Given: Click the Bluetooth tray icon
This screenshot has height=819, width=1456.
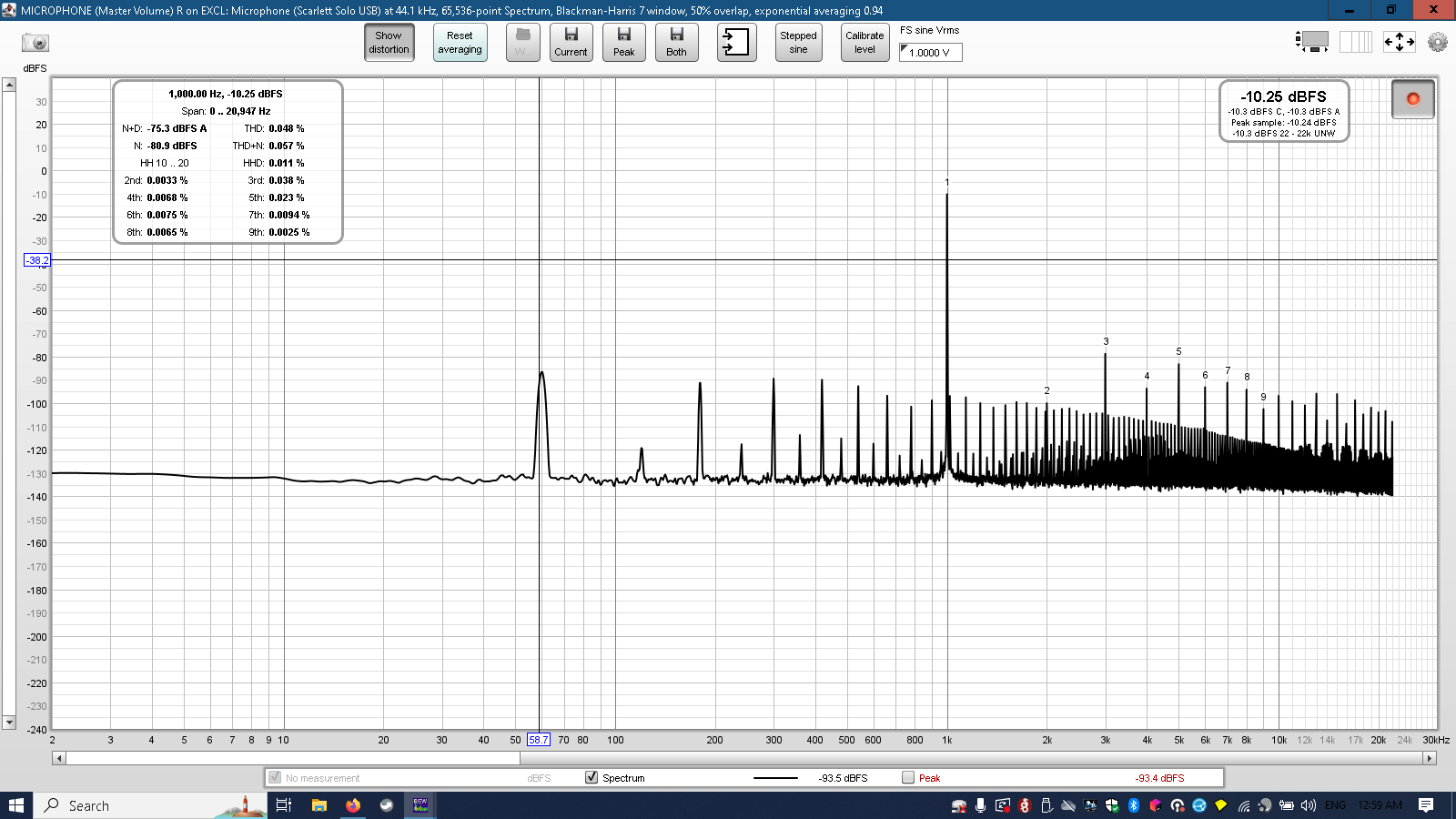Looking at the screenshot, I should click(1134, 805).
